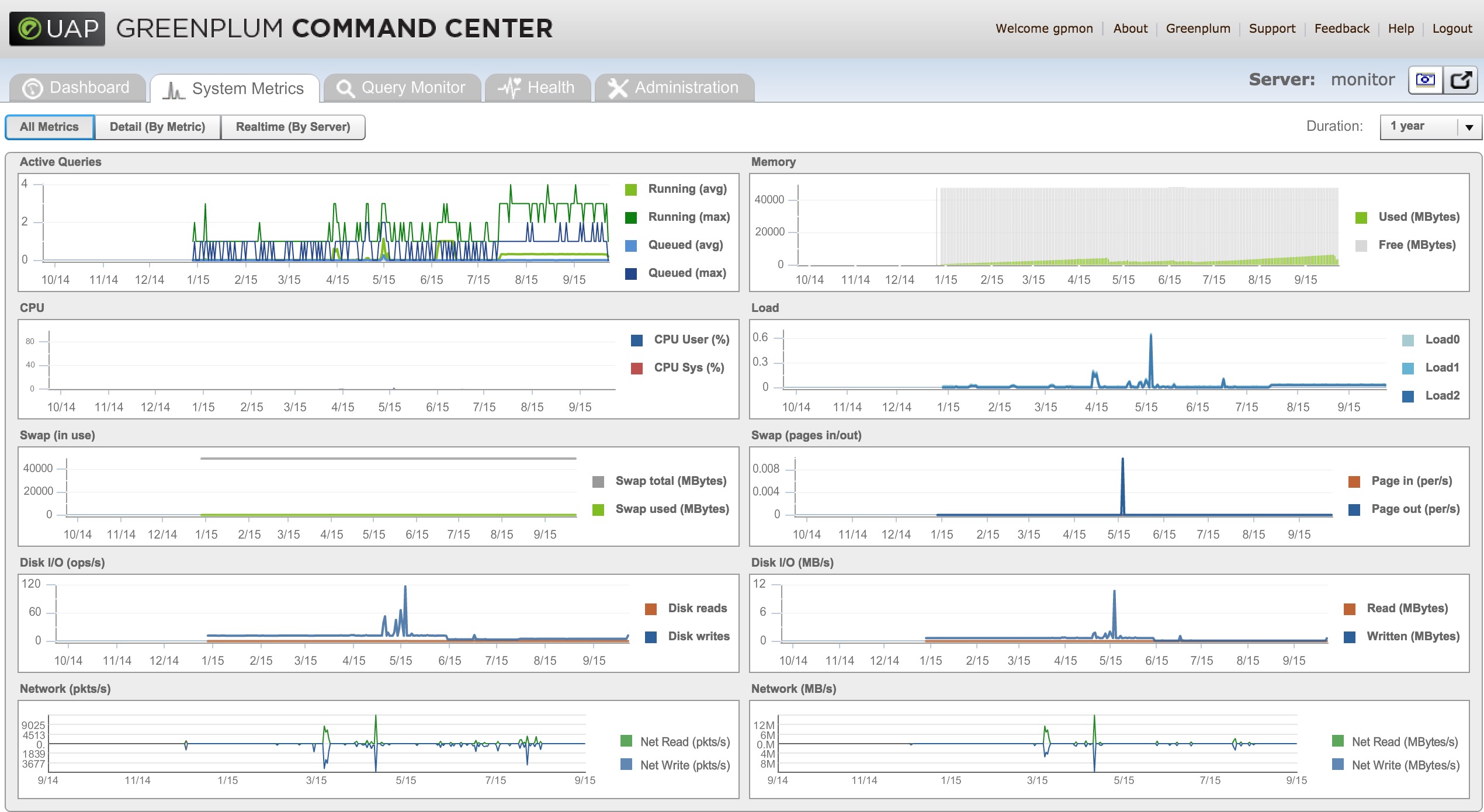Click Logout
Screen dimensions: 1484x812
1452,29
